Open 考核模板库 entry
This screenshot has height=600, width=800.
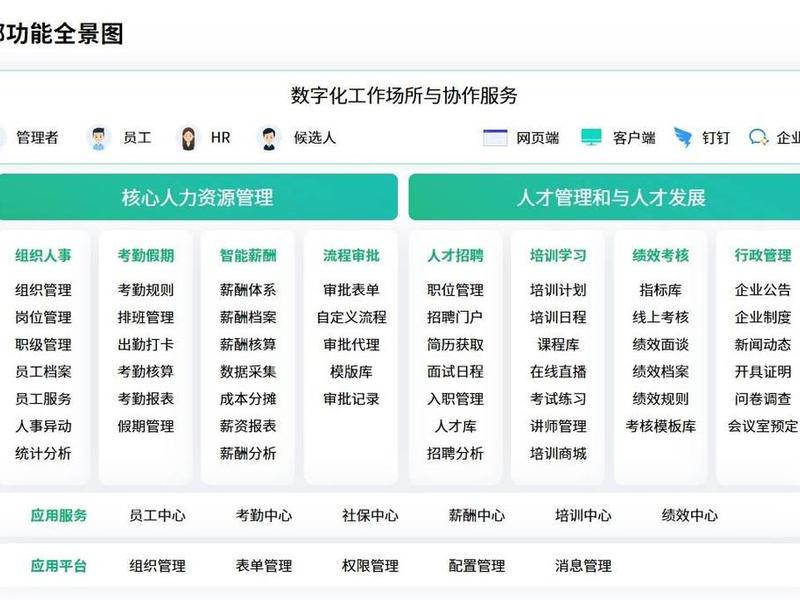coord(661,426)
